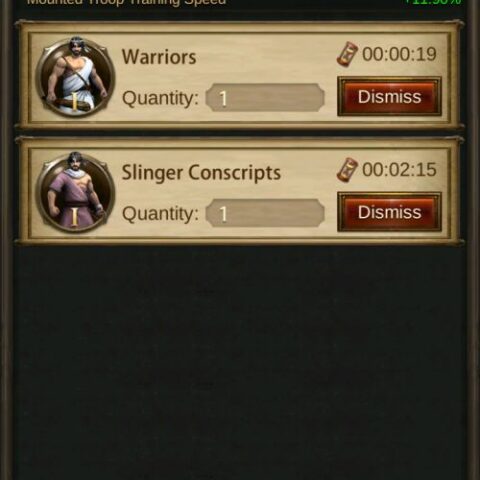This screenshot has width=480, height=480.
Task: Select the tier I badge on Warriors portrait
Action: (74, 102)
